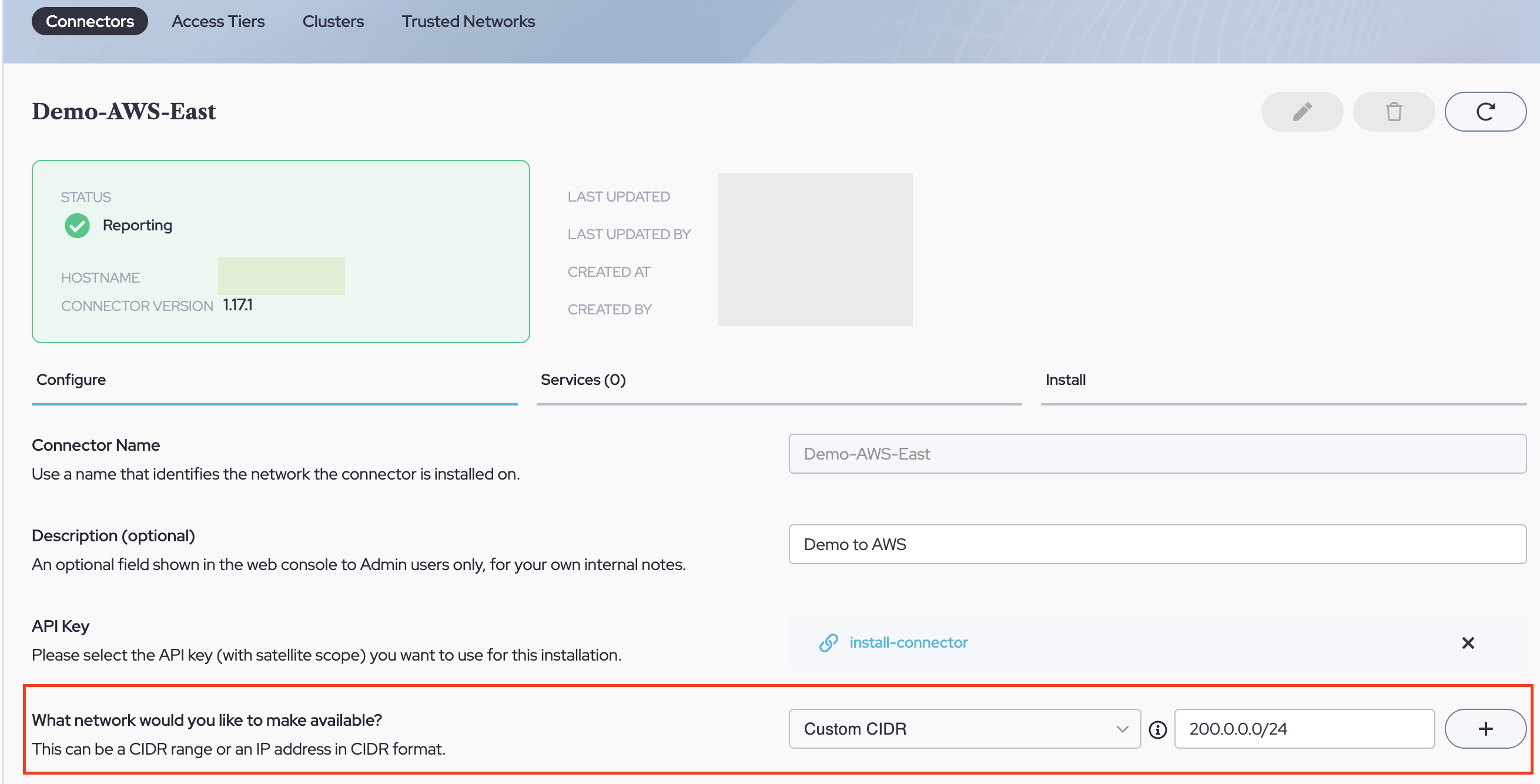Image resolution: width=1540 pixels, height=784 pixels.
Task: Remove install-connector API key with X
Action: coord(1467,643)
